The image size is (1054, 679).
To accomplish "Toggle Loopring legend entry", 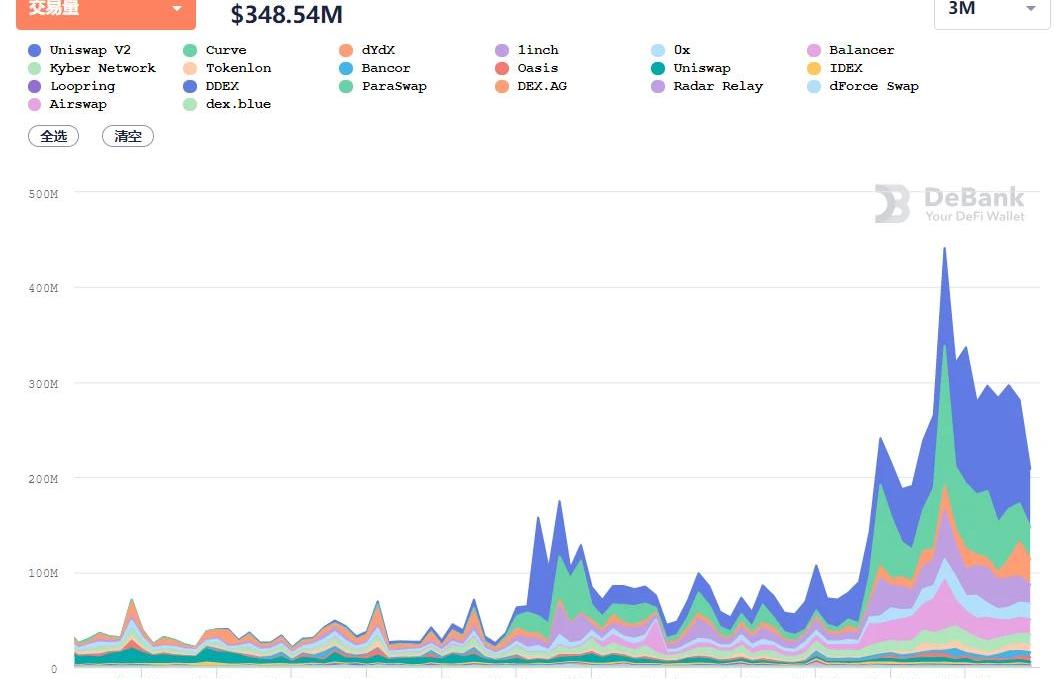I will 72,87.
